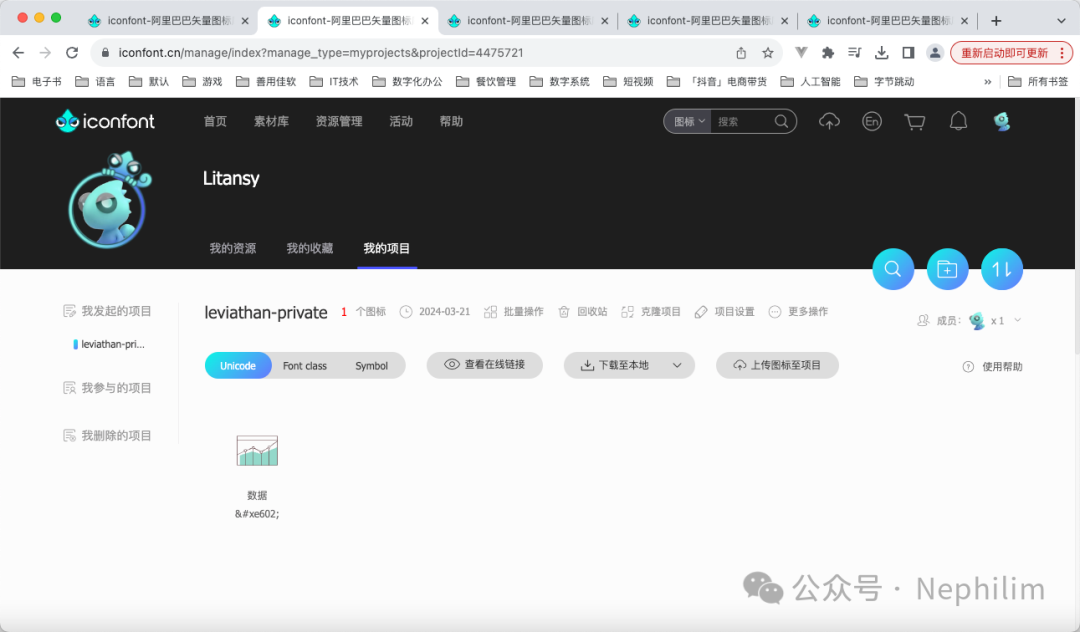Click 上传图标至项目 button
The image size is (1080, 632).
[777, 365]
